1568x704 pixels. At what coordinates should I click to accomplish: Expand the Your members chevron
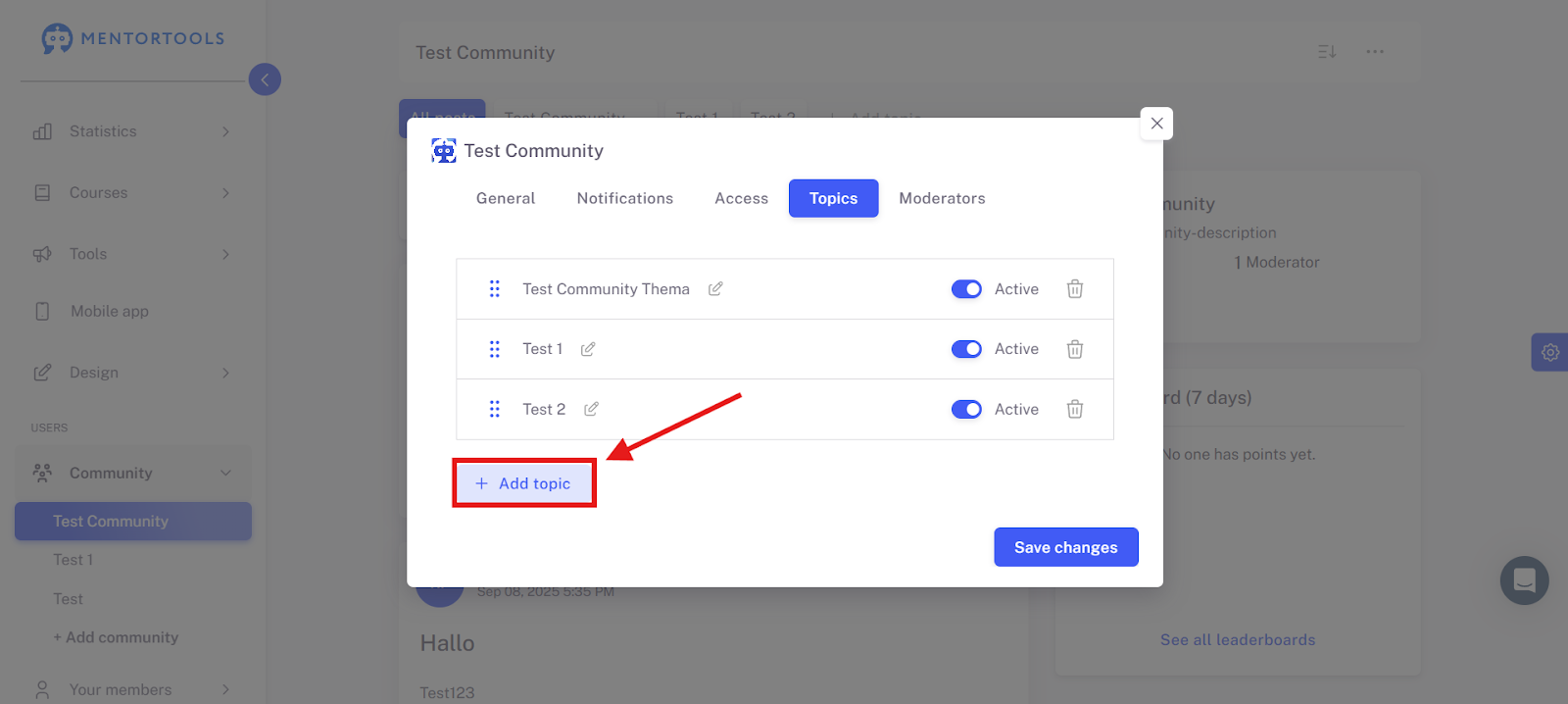tap(225, 690)
